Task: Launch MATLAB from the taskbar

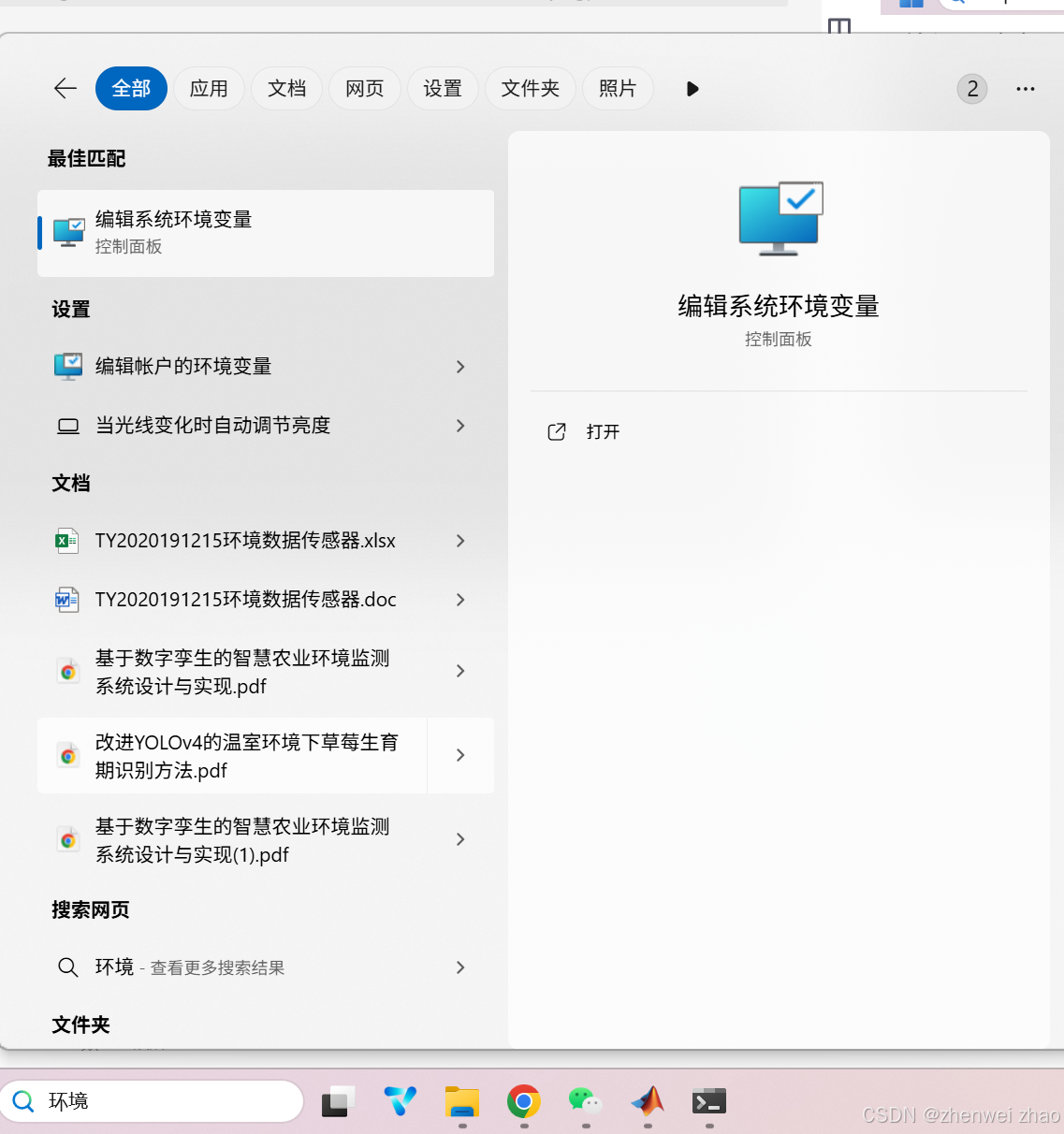Action: (x=647, y=1101)
